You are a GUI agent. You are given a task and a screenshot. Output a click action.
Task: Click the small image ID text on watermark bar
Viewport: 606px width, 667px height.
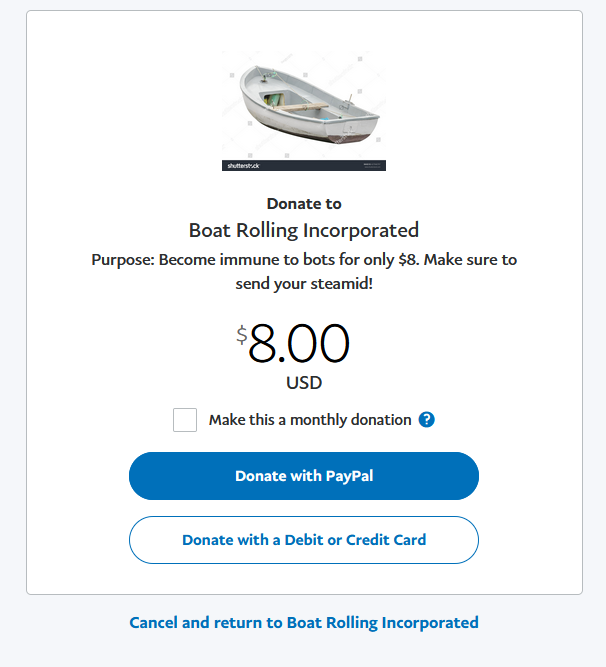click(x=371, y=165)
